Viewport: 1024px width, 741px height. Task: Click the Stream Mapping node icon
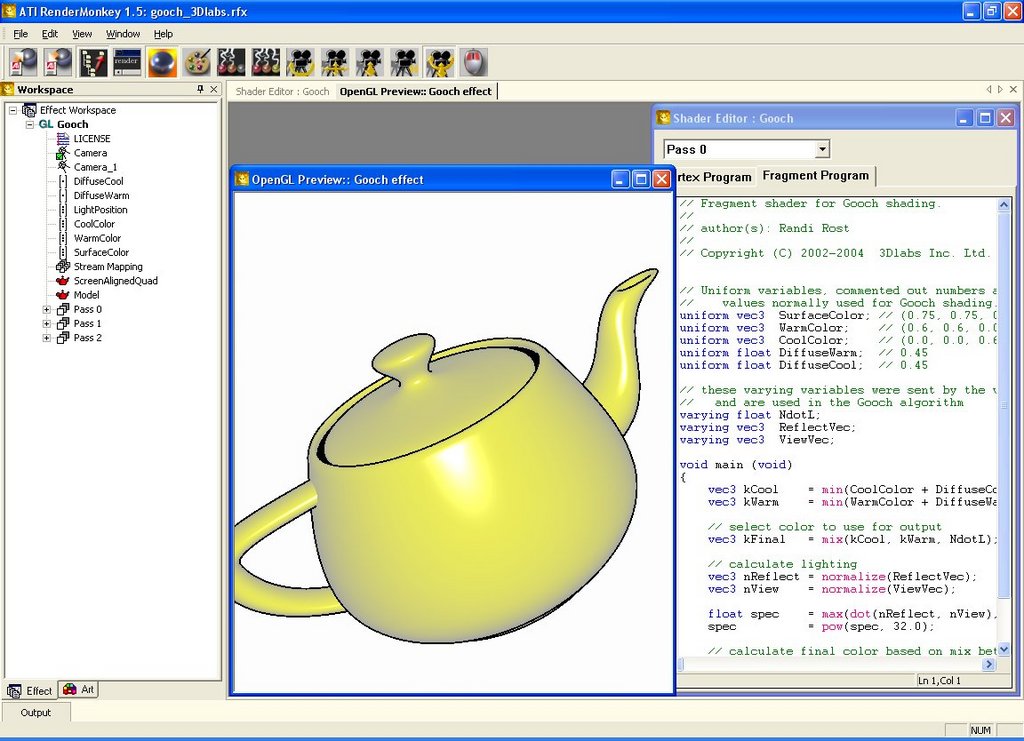(63, 267)
